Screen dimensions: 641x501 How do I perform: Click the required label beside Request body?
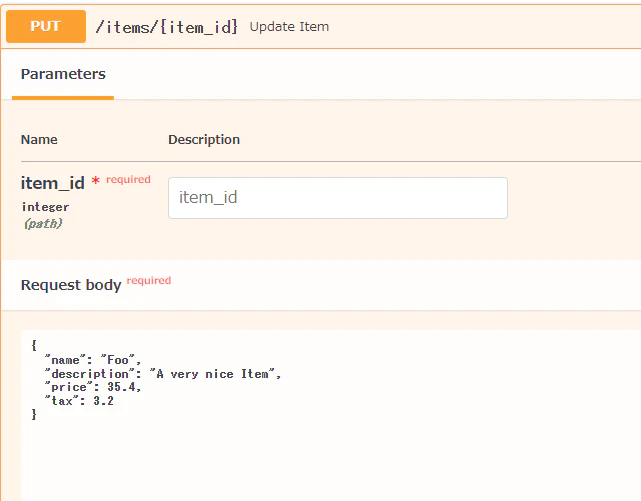pos(149,280)
